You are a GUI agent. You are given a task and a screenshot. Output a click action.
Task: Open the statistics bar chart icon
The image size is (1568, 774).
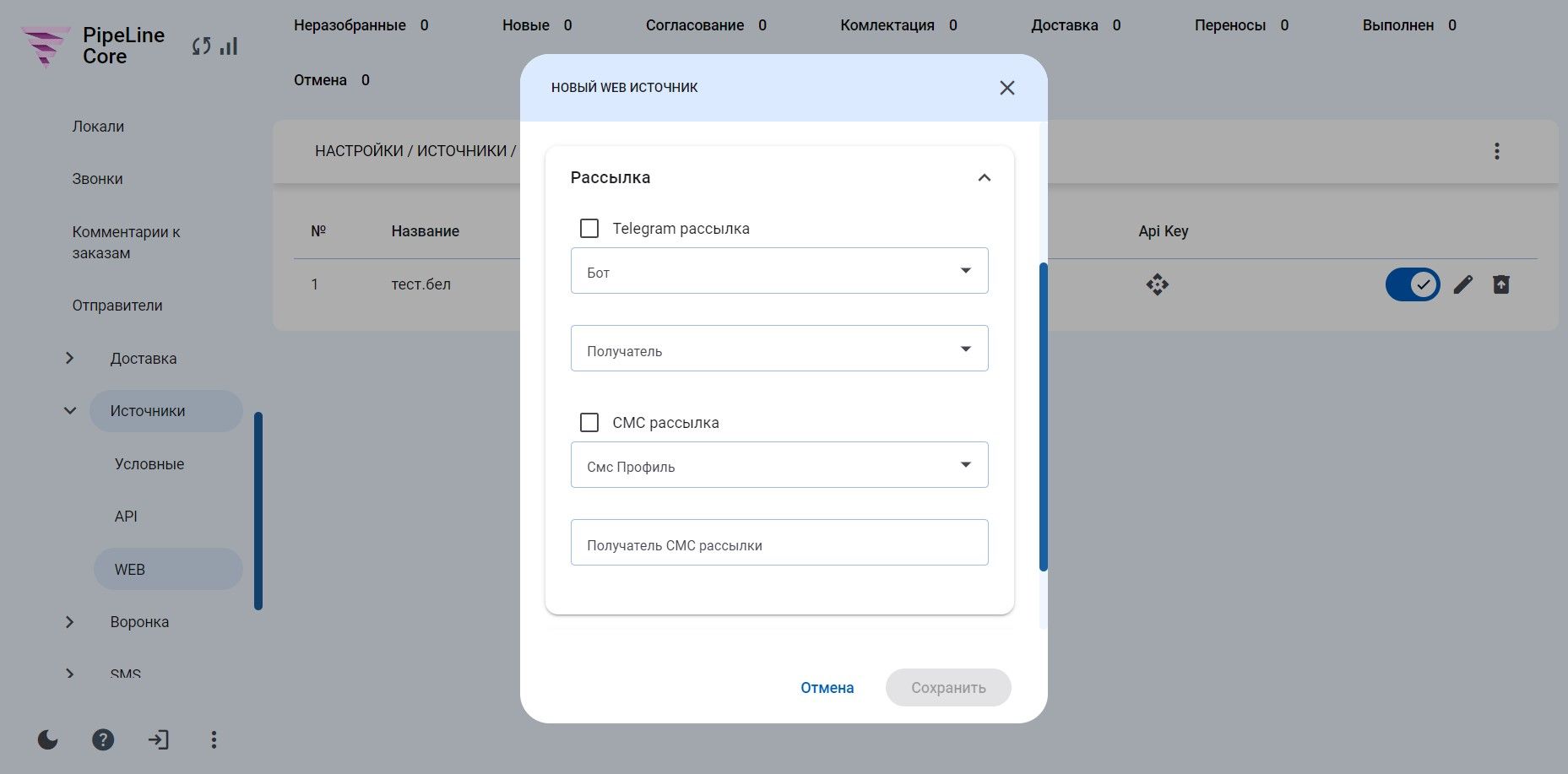[x=229, y=46]
